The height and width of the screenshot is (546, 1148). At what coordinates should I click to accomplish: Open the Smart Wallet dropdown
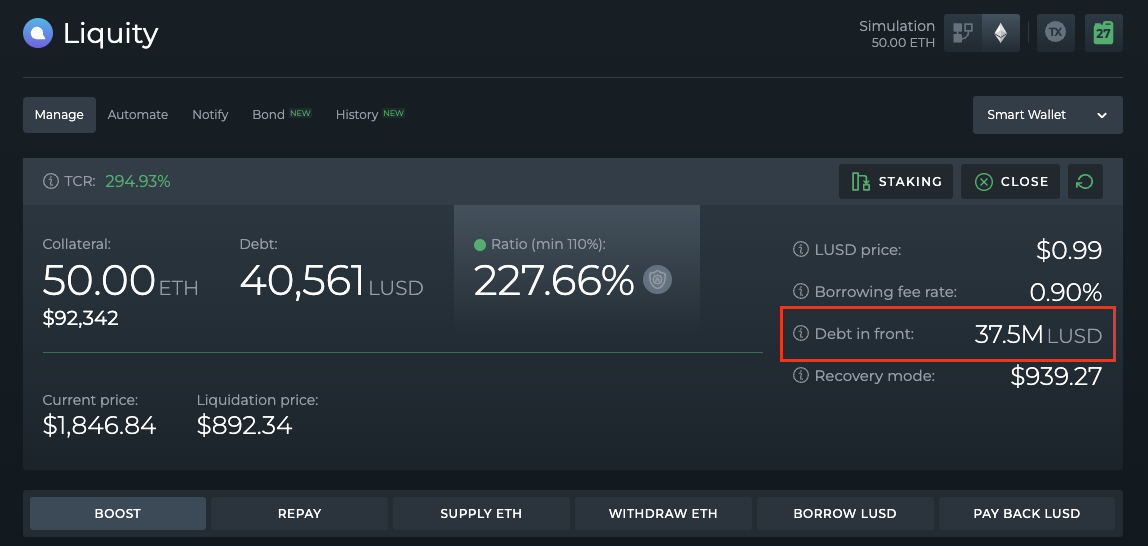[x=1048, y=115]
